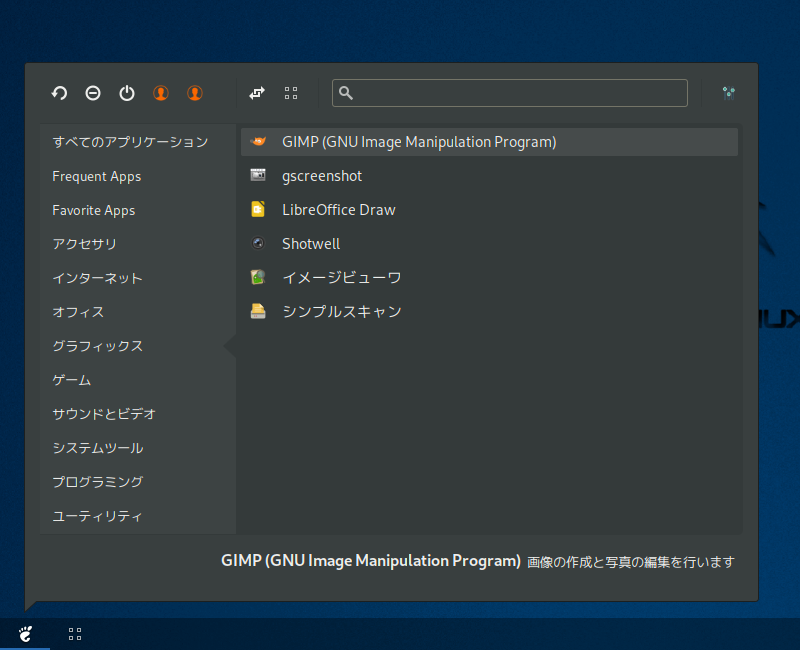Open LibreOffice Draw
This screenshot has width=800, height=650.
tap(489, 210)
